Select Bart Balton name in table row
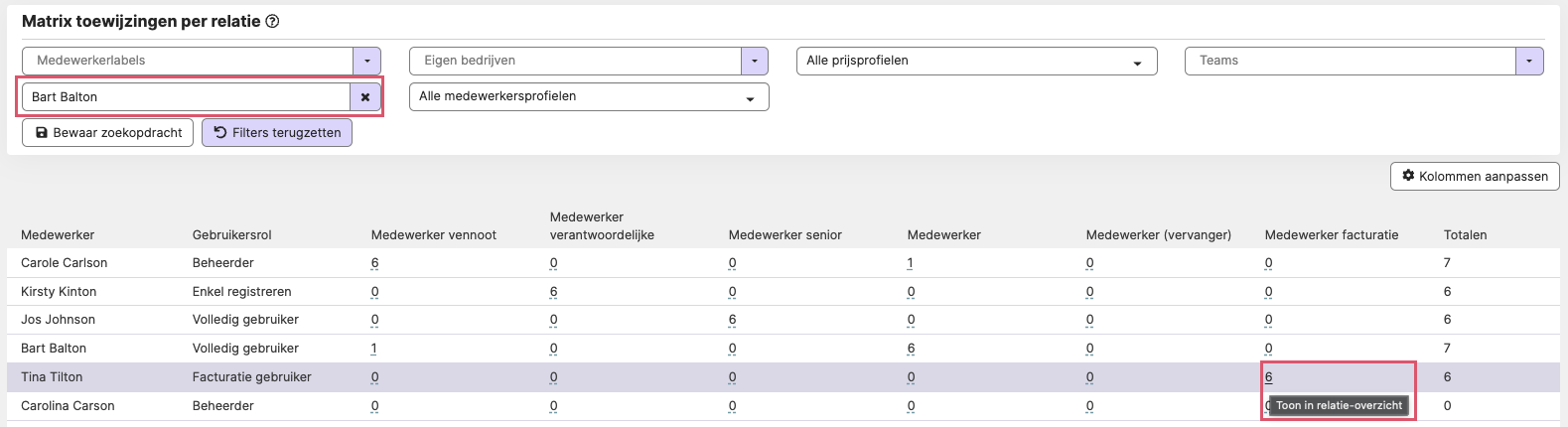Viewport: 1568px width, 427px height. point(54,349)
